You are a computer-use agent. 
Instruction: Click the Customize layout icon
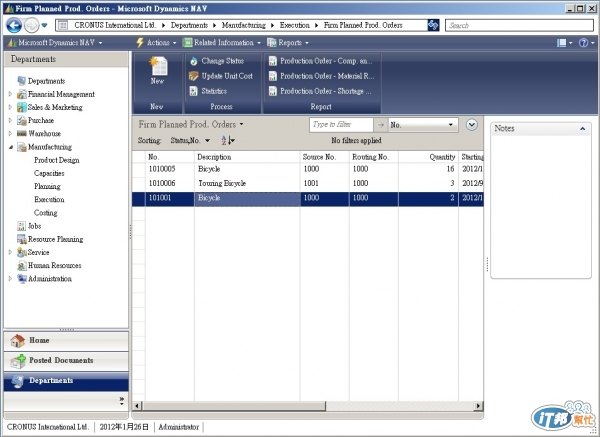point(564,43)
